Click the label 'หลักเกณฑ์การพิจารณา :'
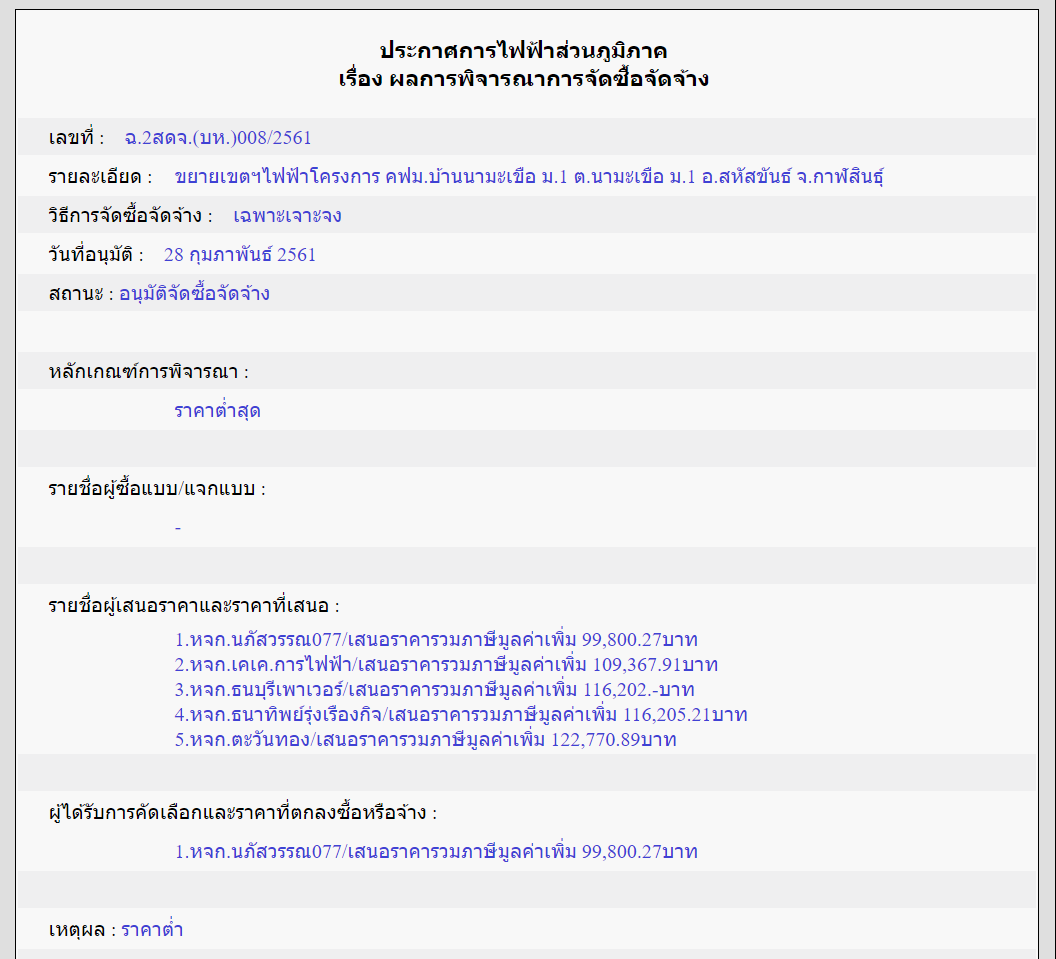The width and height of the screenshot is (1056, 959). coord(149,372)
